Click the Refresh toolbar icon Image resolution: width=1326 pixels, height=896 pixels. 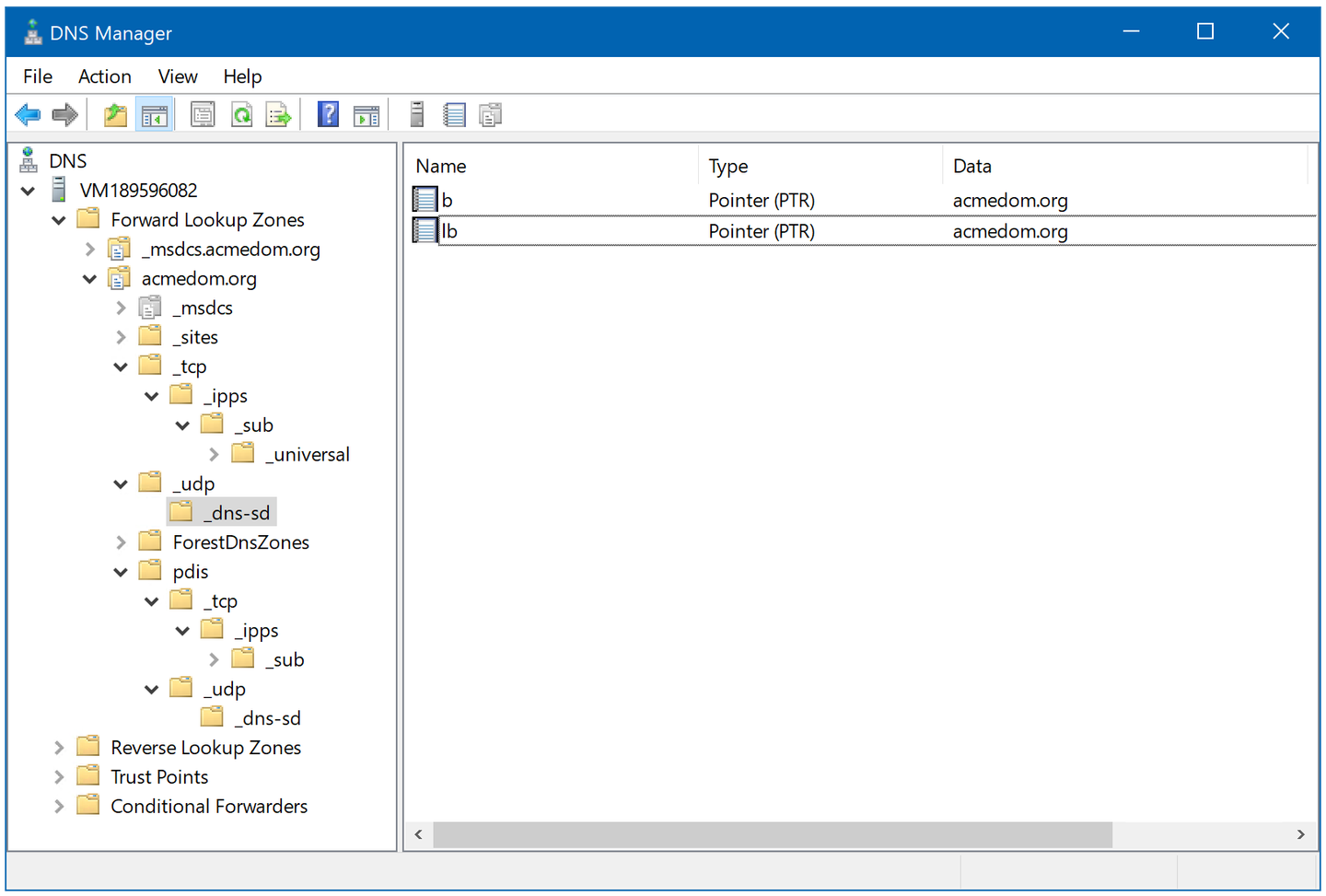tap(241, 115)
